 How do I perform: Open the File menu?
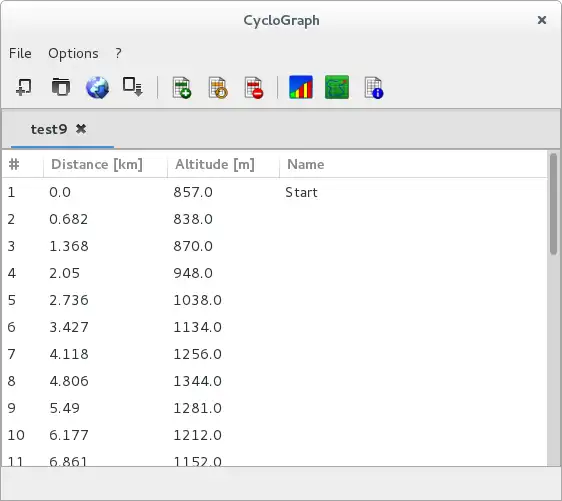[20, 53]
